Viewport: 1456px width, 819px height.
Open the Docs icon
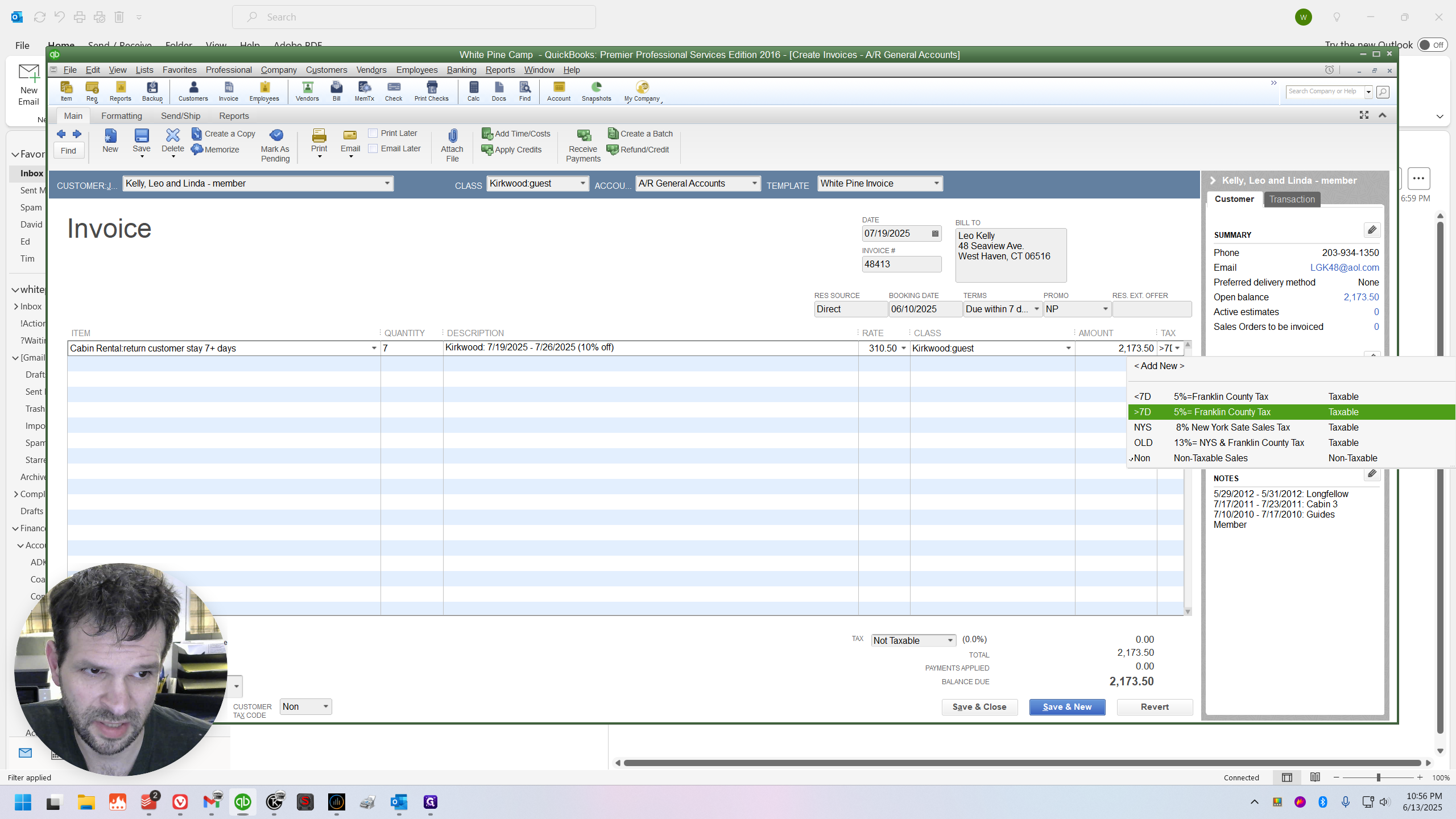point(499,91)
